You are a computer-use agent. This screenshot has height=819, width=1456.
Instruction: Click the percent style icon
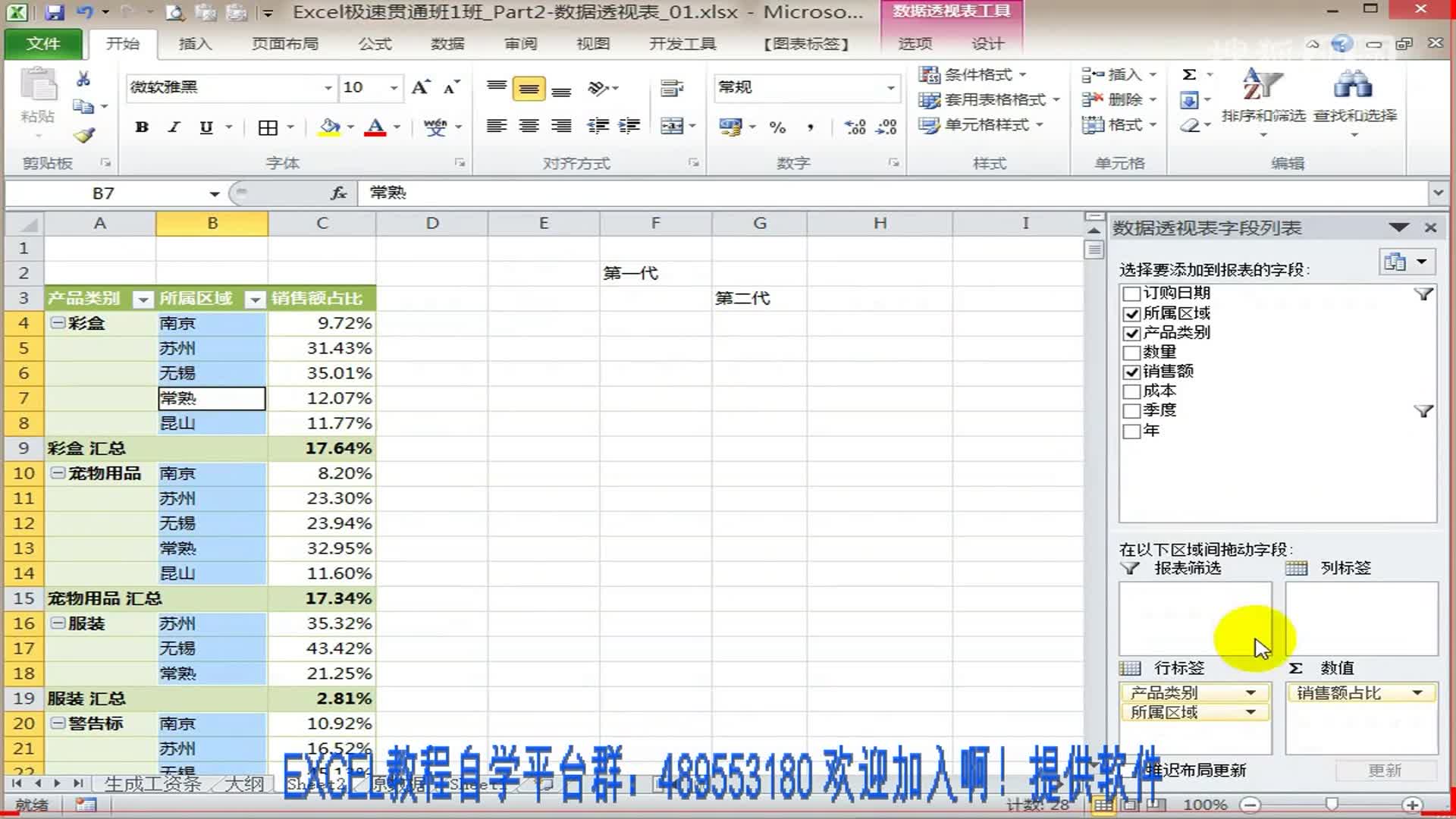point(777,127)
